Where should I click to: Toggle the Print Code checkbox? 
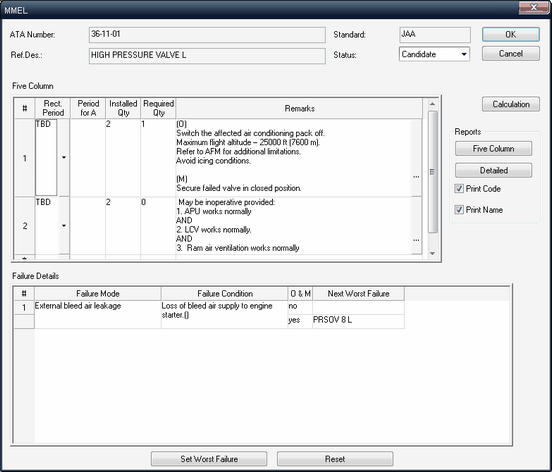pos(459,189)
